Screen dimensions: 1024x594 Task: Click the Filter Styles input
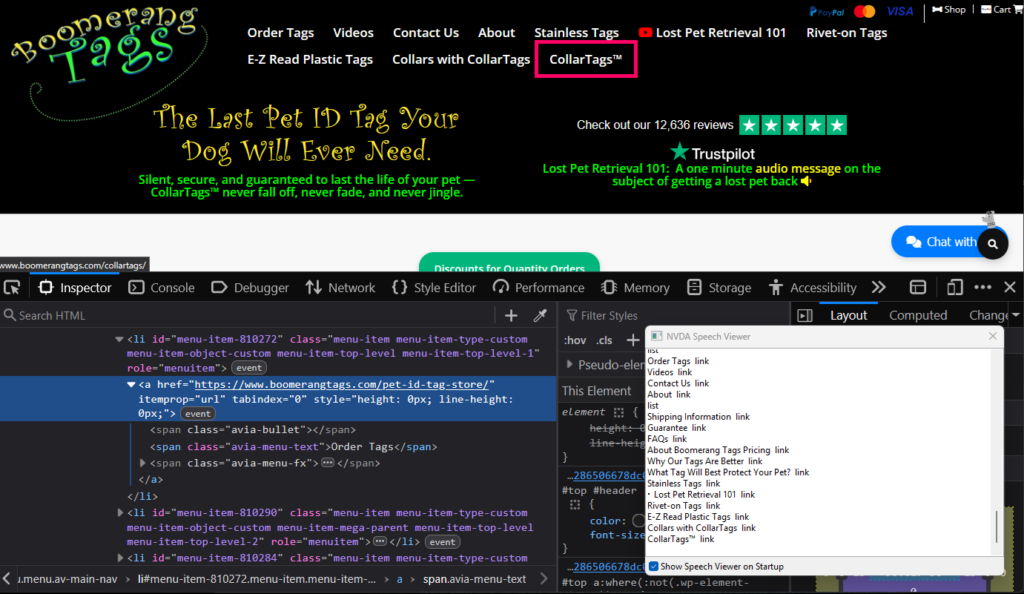[673, 316]
